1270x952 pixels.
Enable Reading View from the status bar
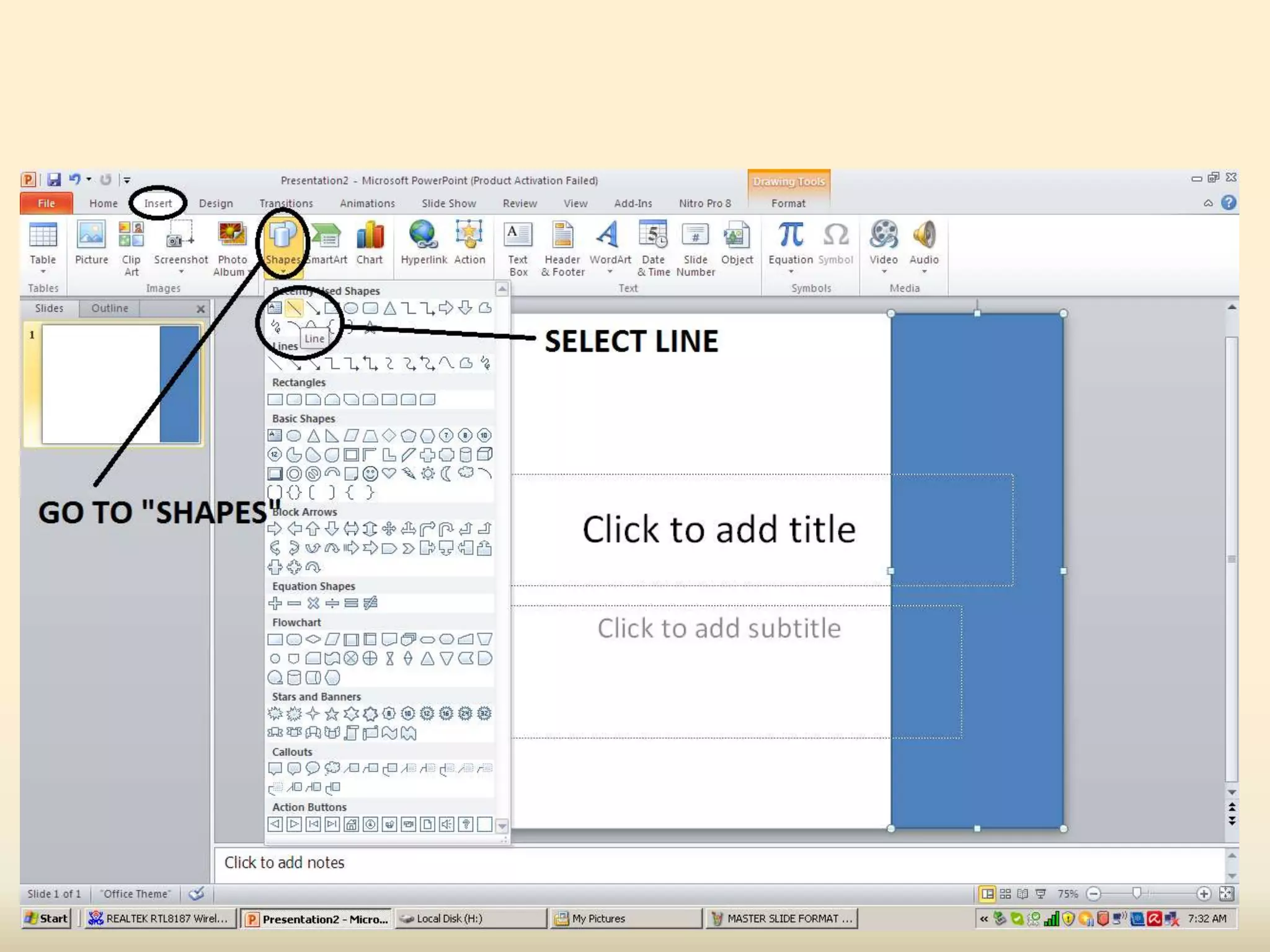pos(1023,894)
